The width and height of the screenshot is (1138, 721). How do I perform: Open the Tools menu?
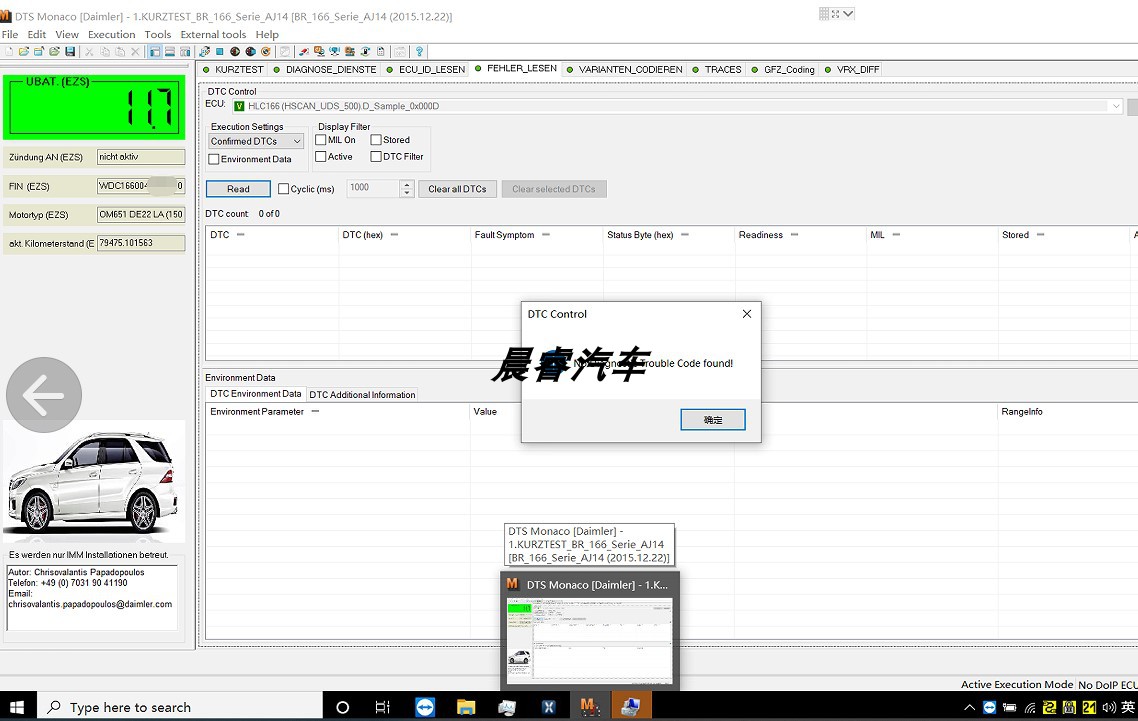point(157,34)
